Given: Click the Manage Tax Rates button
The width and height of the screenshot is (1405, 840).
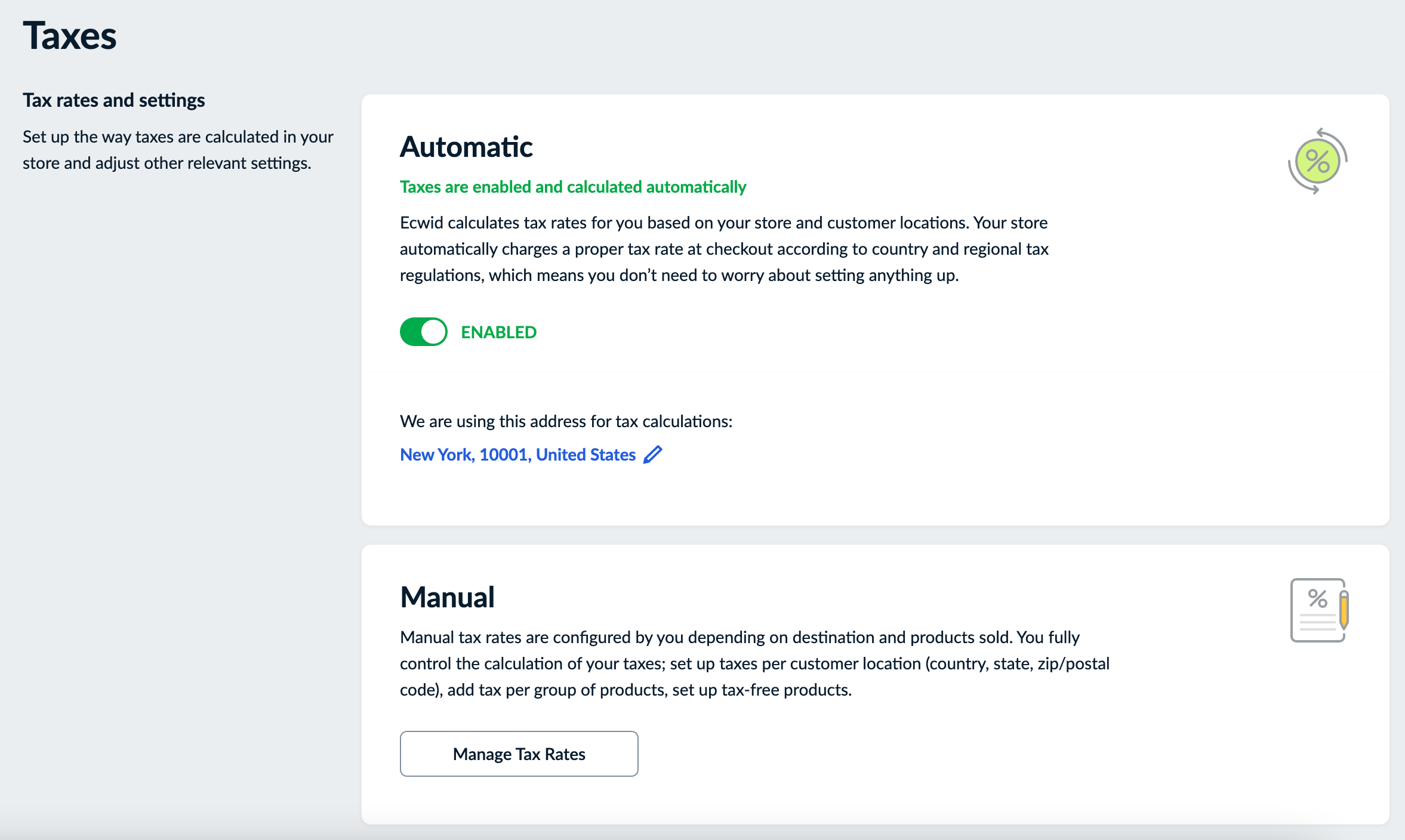Looking at the screenshot, I should click(519, 753).
